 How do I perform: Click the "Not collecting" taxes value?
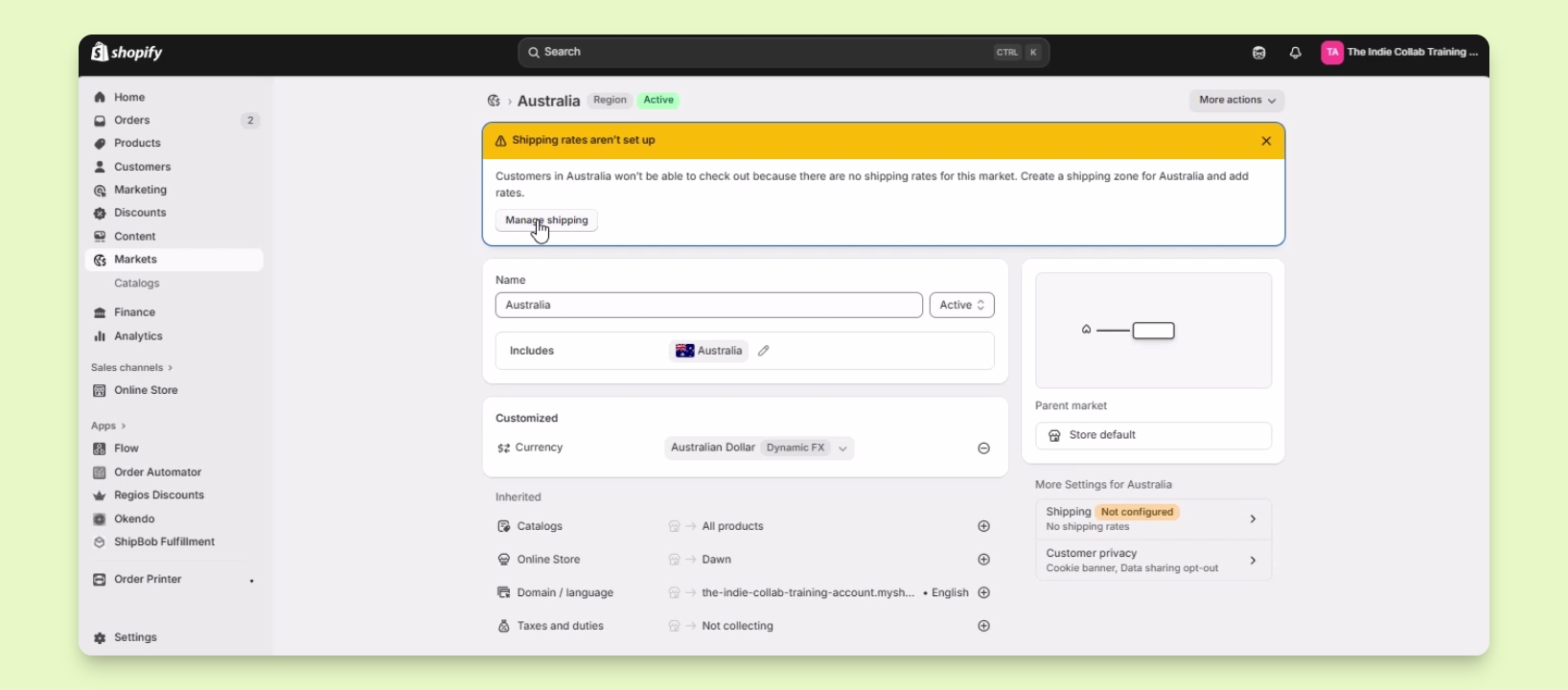(x=738, y=627)
